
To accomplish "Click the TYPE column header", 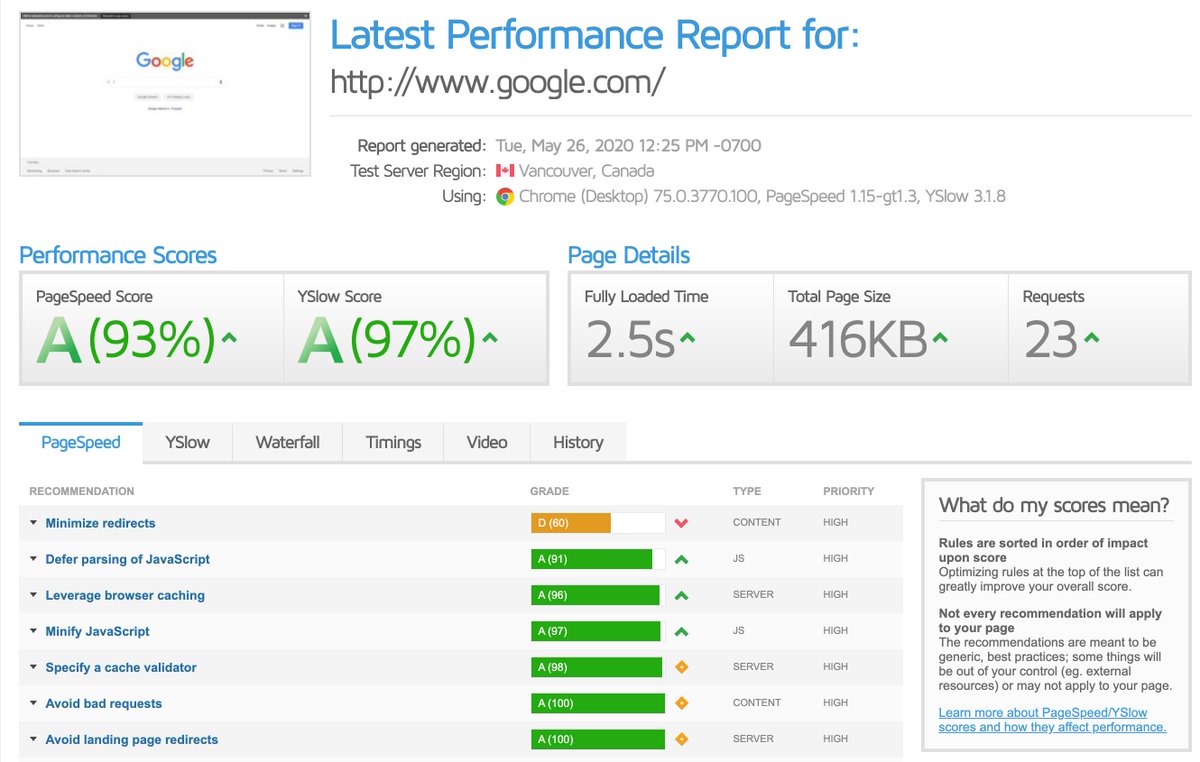I will pyautogui.click(x=747, y=491).
